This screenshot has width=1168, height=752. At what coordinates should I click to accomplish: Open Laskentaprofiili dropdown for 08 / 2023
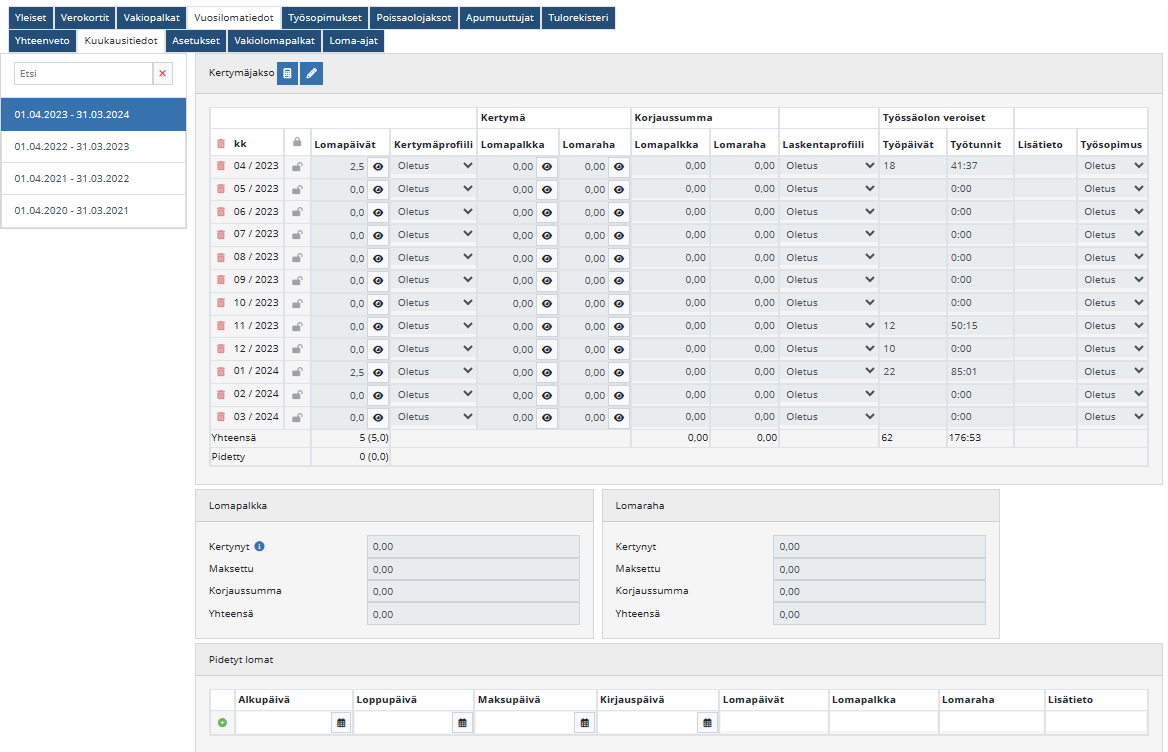point(829,257)
